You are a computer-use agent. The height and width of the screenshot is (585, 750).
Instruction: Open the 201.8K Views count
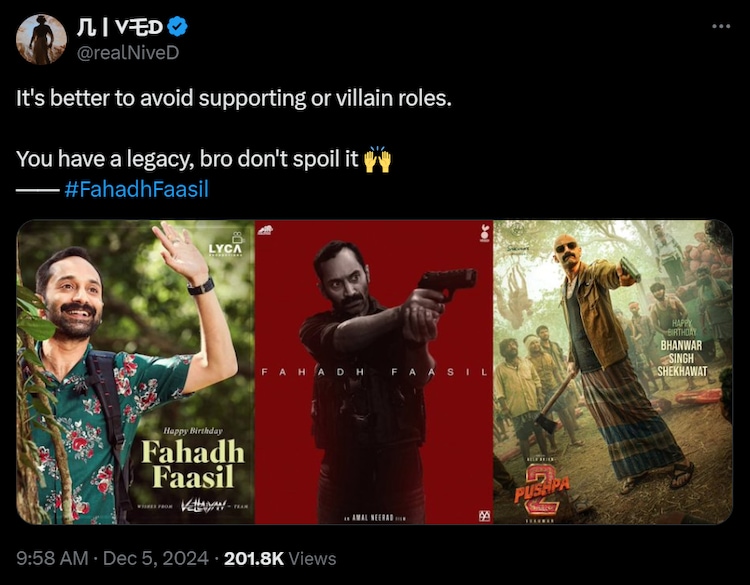coord(280,558)
